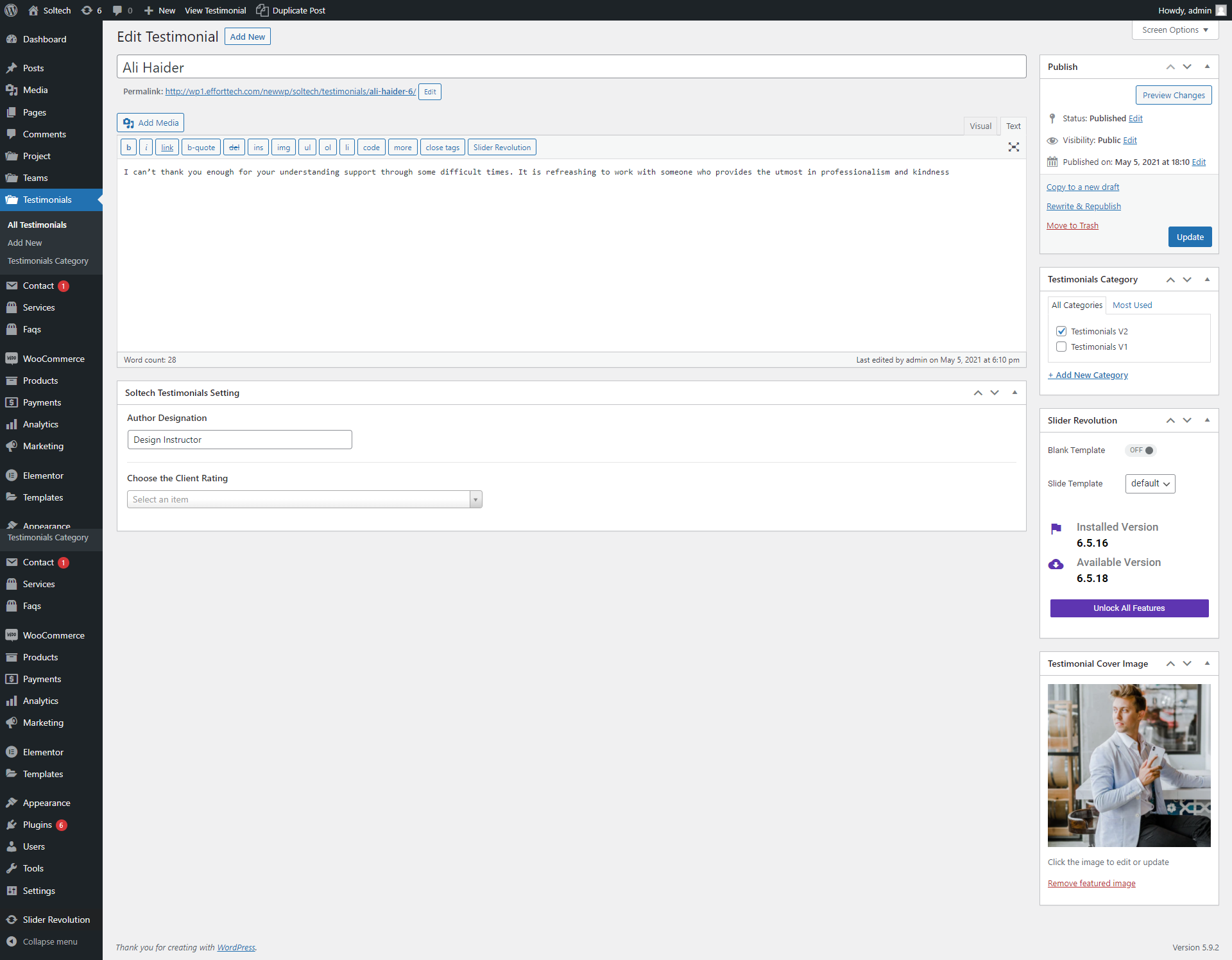Toggle Blank Template switch on
The image size is (1232, 960).
pos(1141,450)
